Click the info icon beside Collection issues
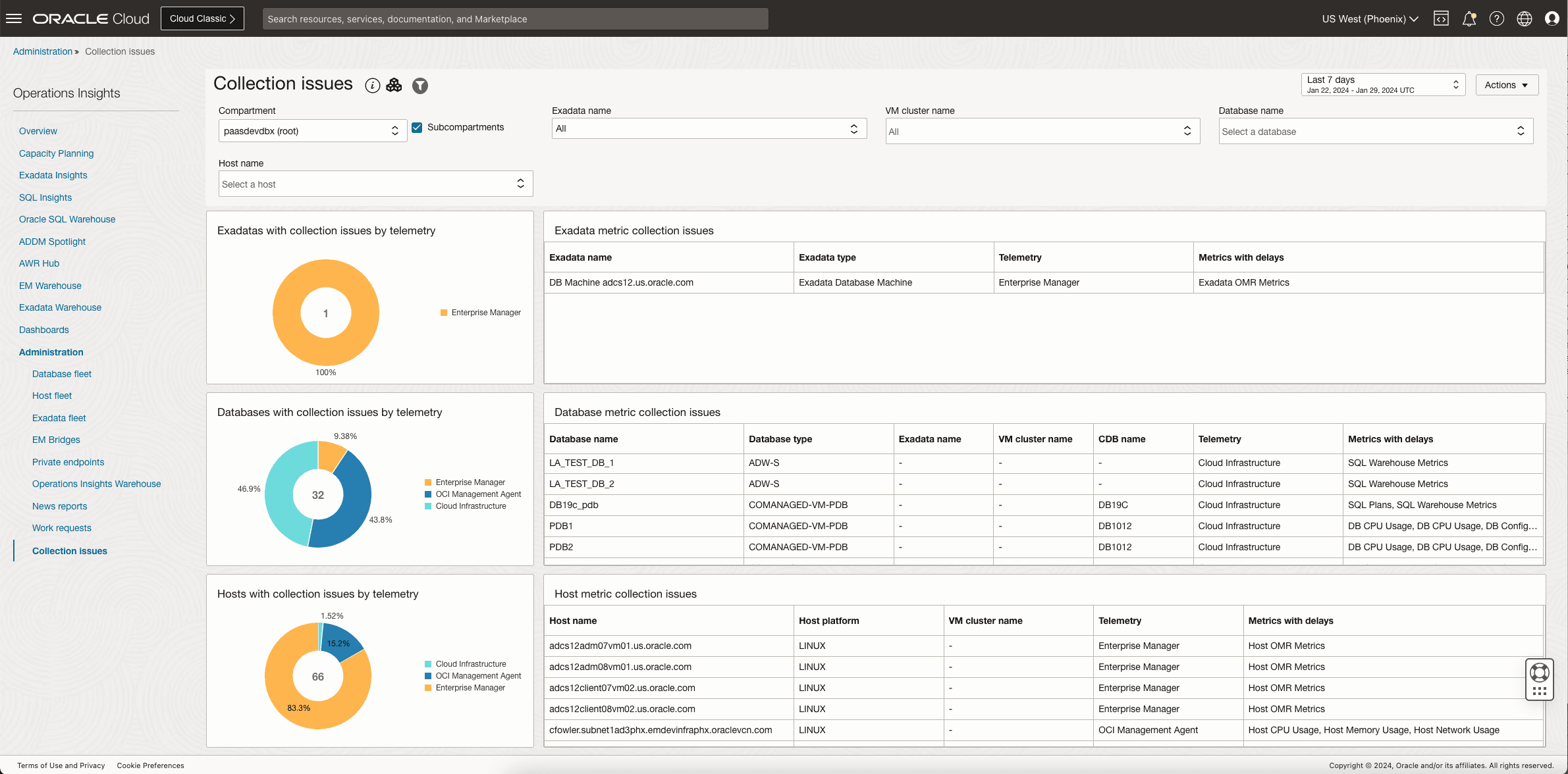 click(373, 85)
